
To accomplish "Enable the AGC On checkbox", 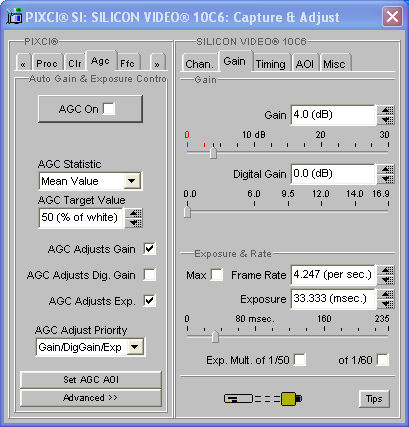I will coord(109,109).
